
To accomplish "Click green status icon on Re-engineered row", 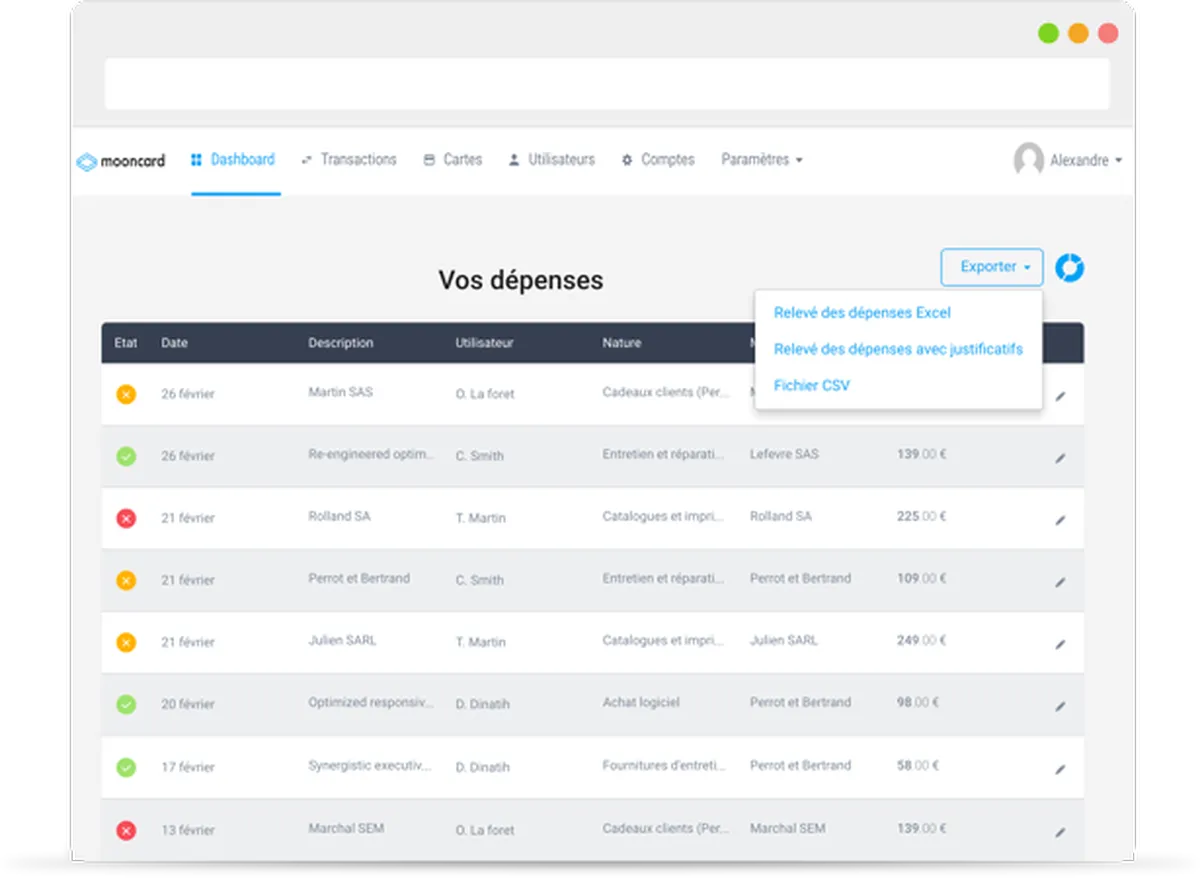I will pyautogui.click(x=126, y=456).
